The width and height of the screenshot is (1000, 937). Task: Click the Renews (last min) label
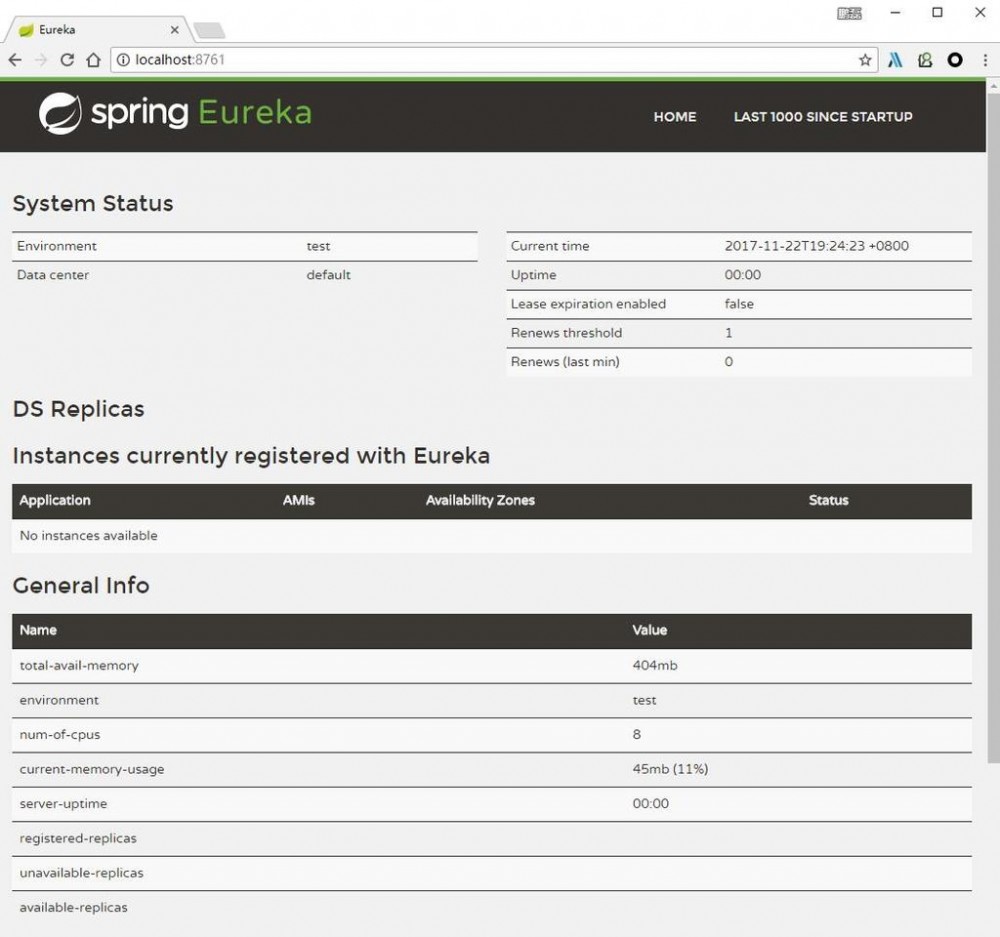point(565,362)
